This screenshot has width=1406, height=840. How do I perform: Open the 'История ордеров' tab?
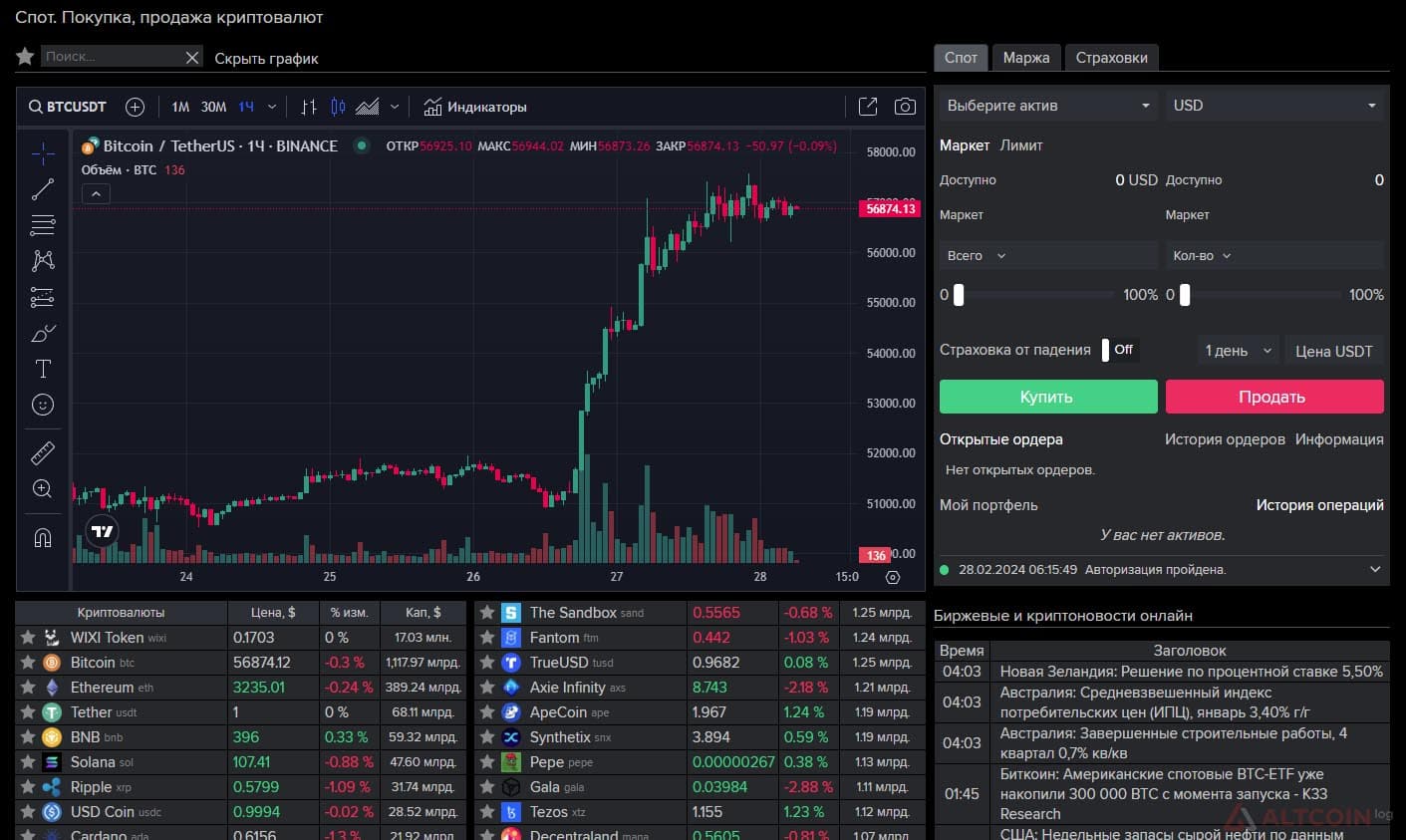(1225, 439)
